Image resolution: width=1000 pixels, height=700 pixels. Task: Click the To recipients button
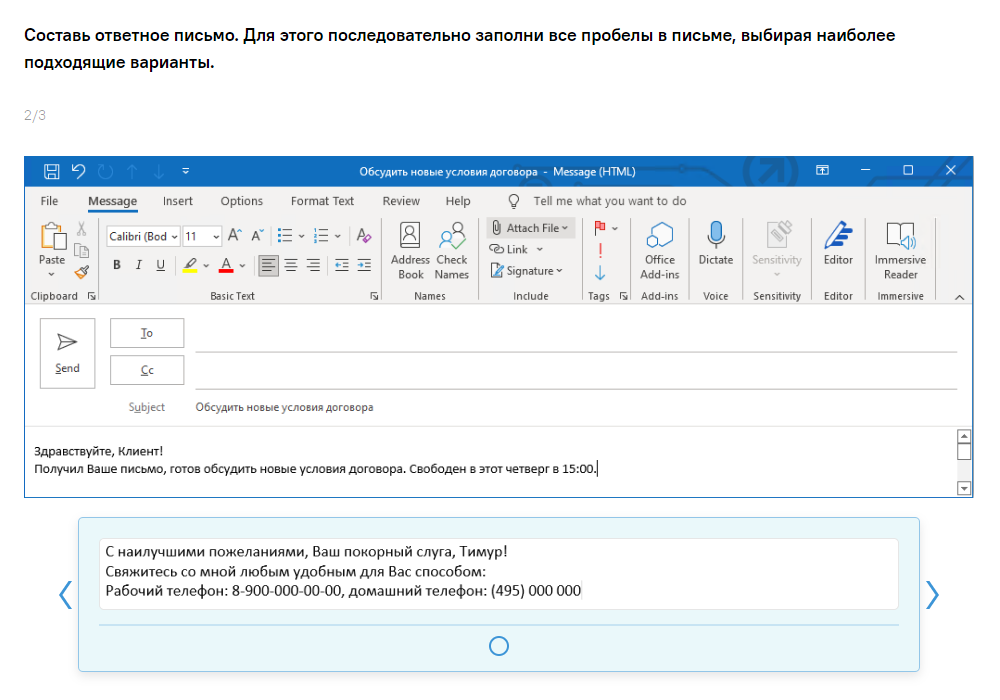(x=147, y=333)
